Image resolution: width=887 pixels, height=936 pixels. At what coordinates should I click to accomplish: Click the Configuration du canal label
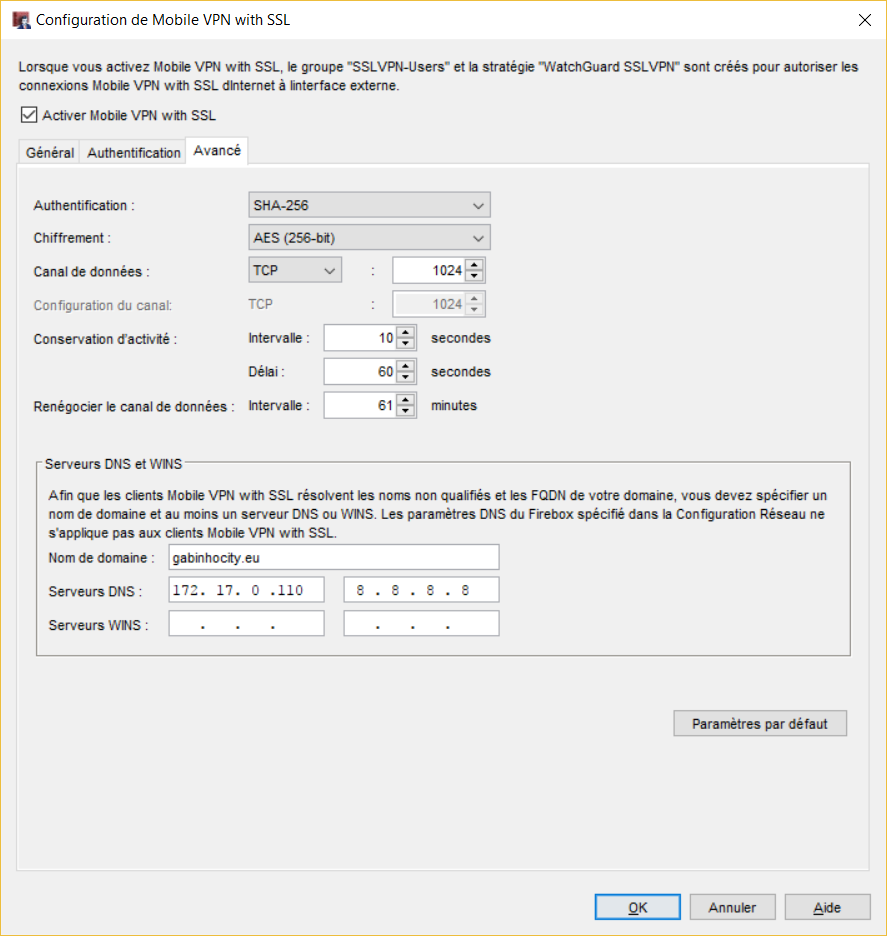pos(103,305)
